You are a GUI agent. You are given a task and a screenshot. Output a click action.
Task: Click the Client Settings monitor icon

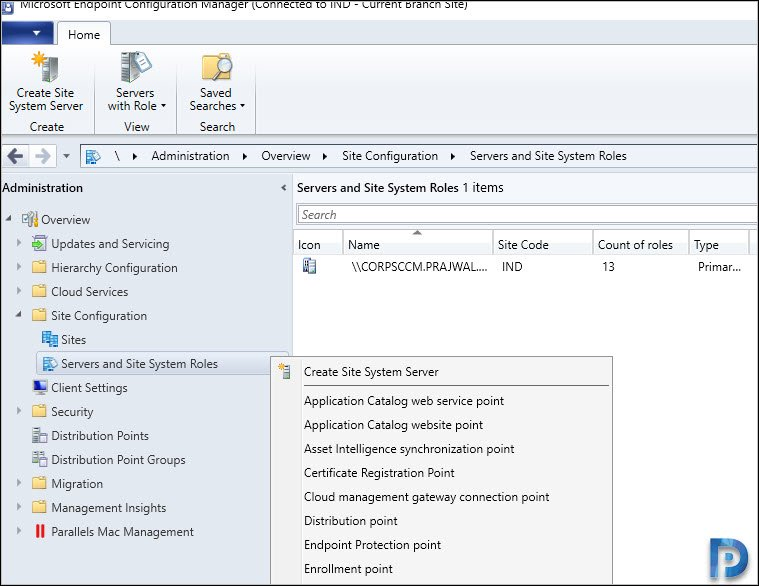pos(40,387)
